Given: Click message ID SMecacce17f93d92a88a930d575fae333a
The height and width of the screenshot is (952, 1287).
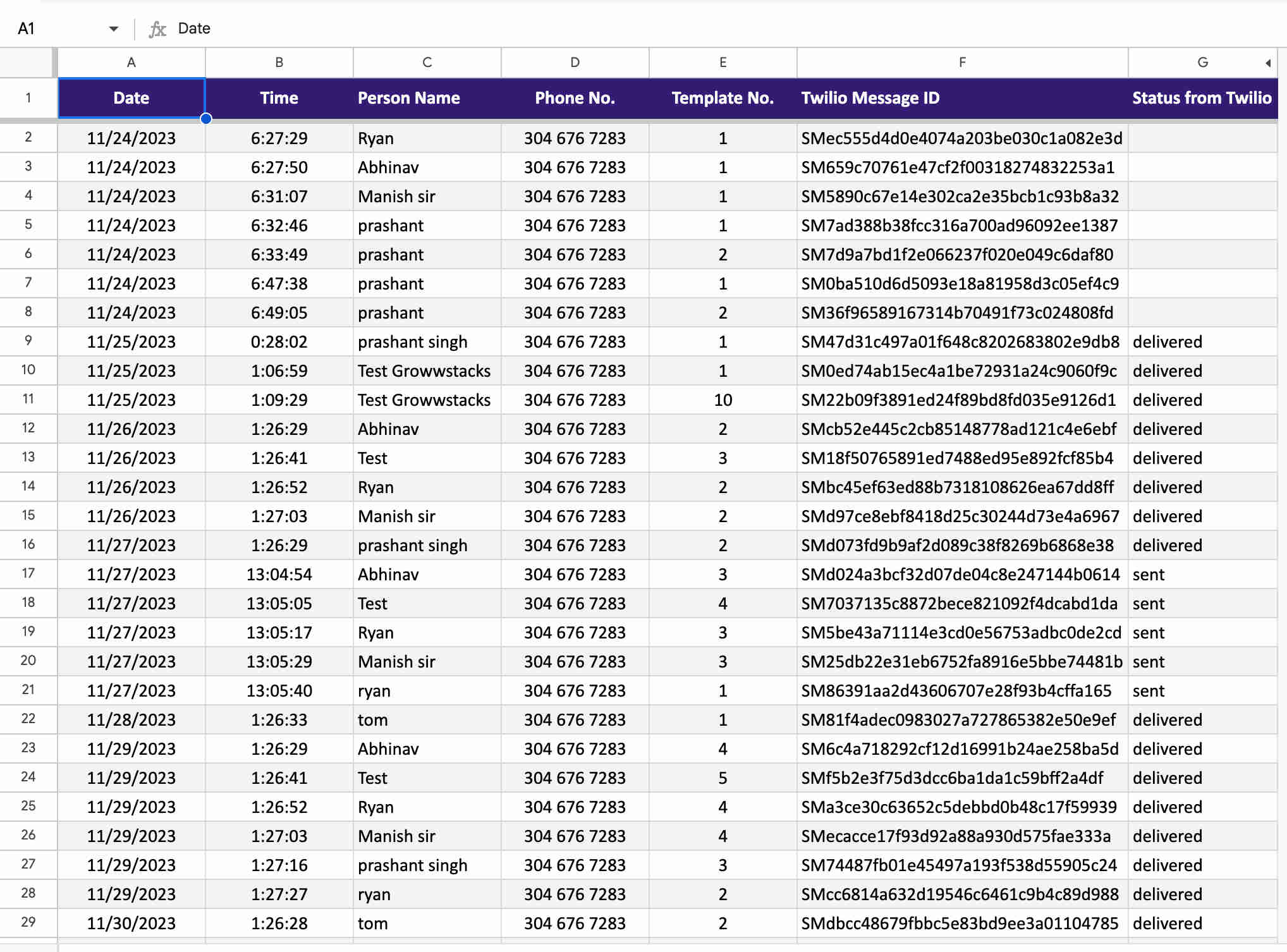Looking at the screenshot, I should point(963,836).
